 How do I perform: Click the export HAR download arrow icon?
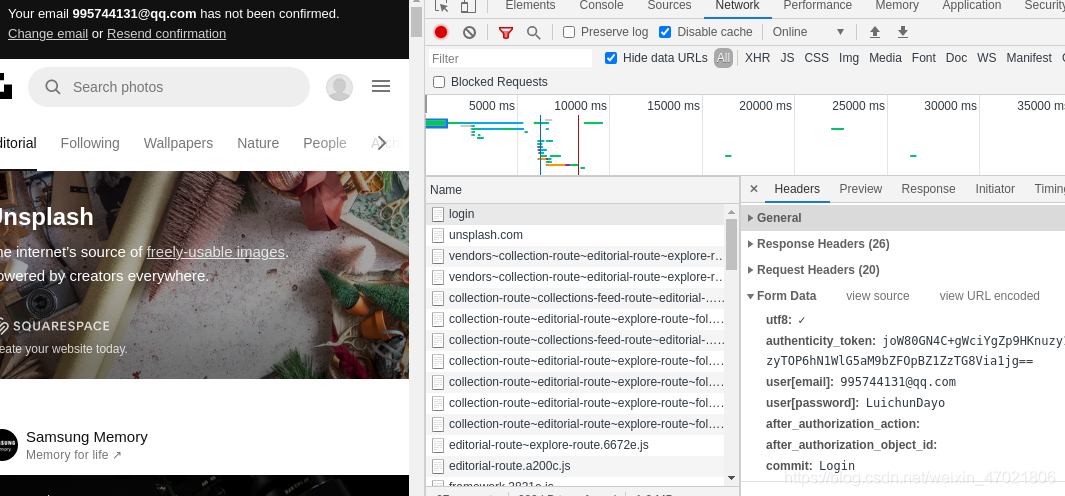click(x=903, y=32)
